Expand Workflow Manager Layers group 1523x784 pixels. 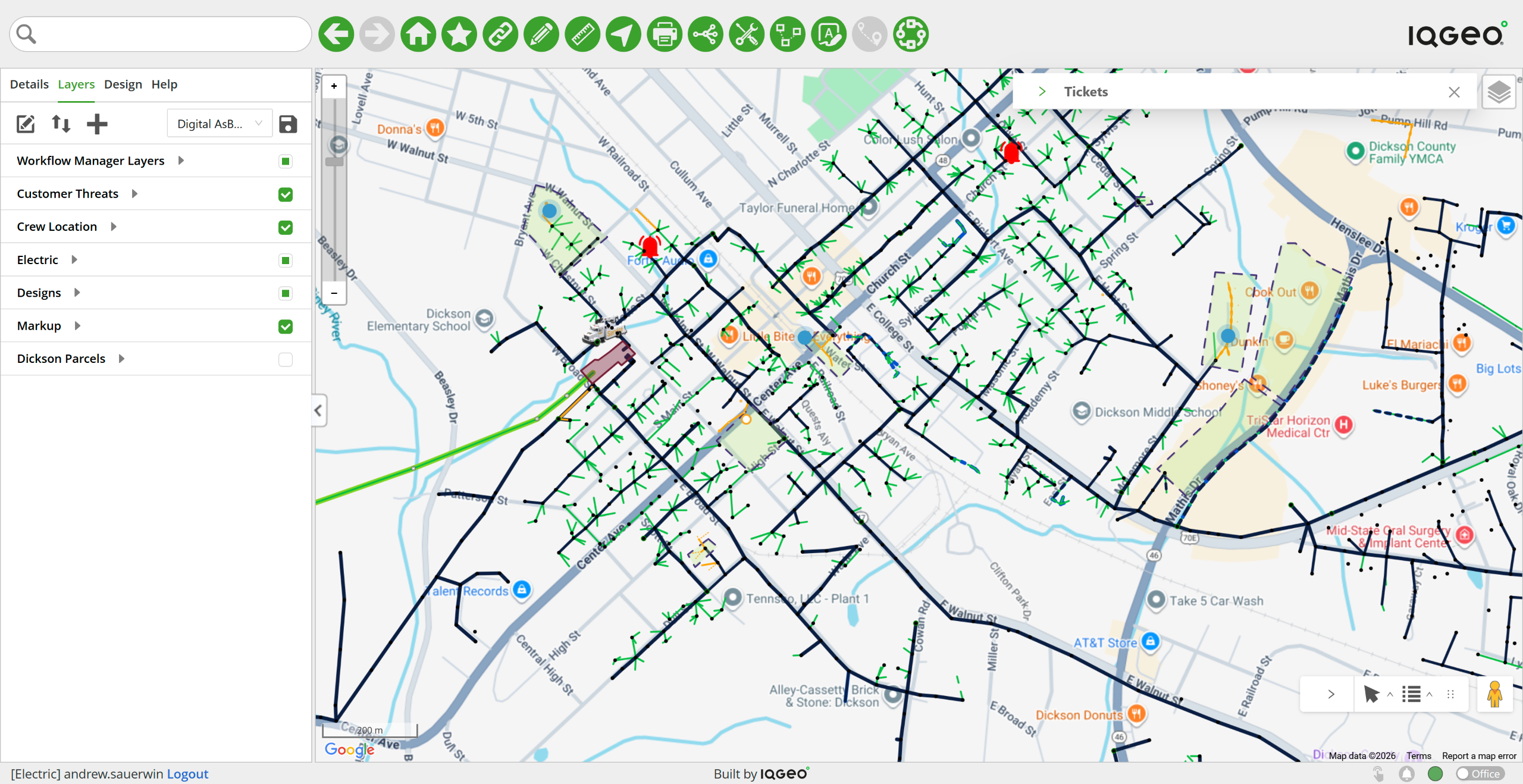[x=181, y=161]
